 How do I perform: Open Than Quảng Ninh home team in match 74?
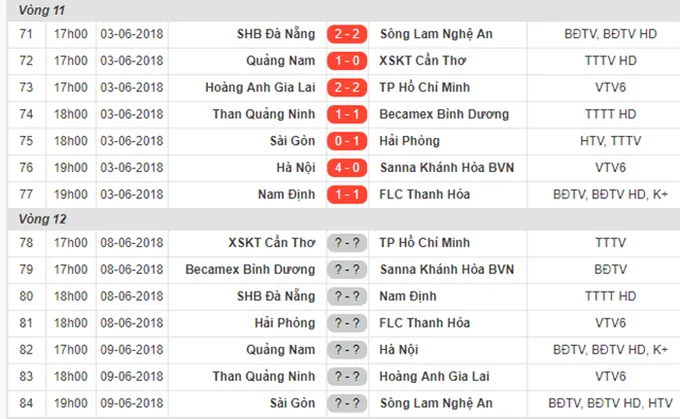264,114
